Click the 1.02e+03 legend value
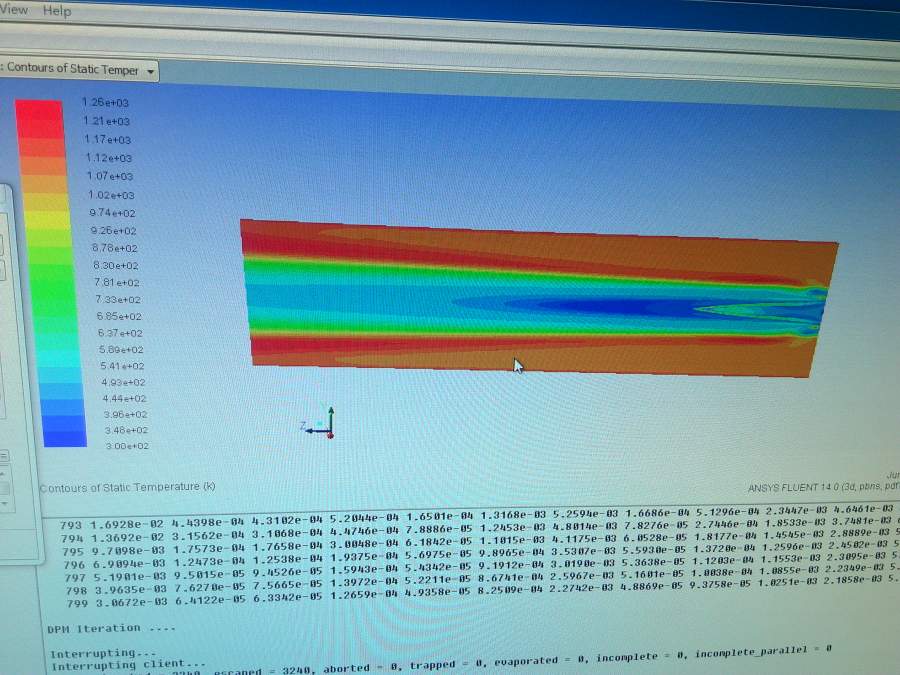 click(111, 195)
